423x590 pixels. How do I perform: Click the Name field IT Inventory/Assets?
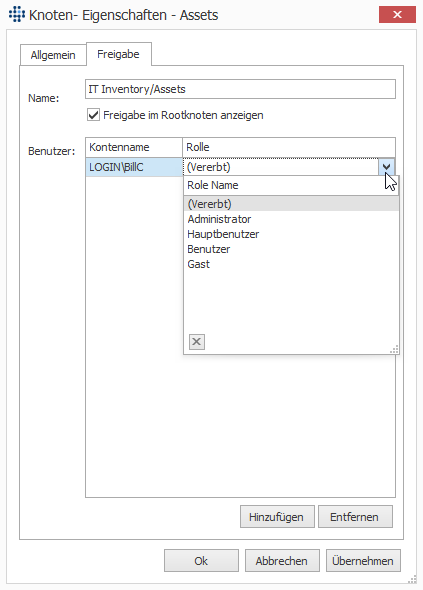pyautogui.click(x=240, y=89)
